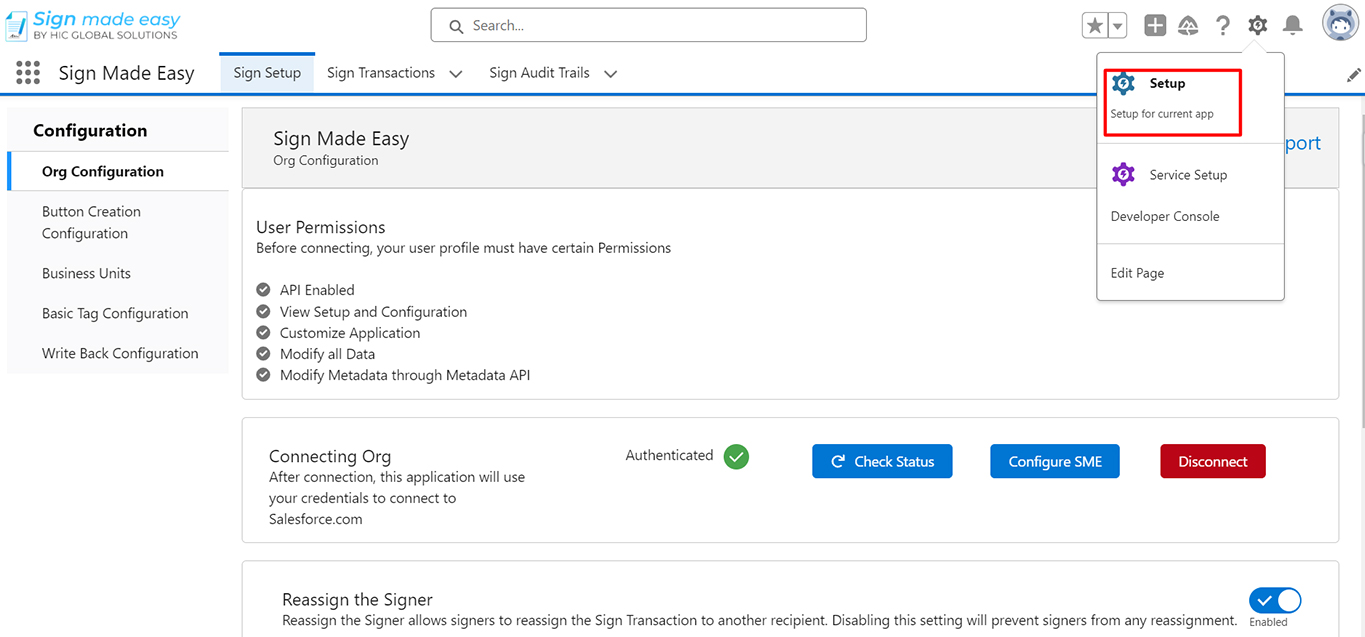Viewport: 1365px width, 637px height.
Task: Click inside the Search box
Action: point(648,25)
